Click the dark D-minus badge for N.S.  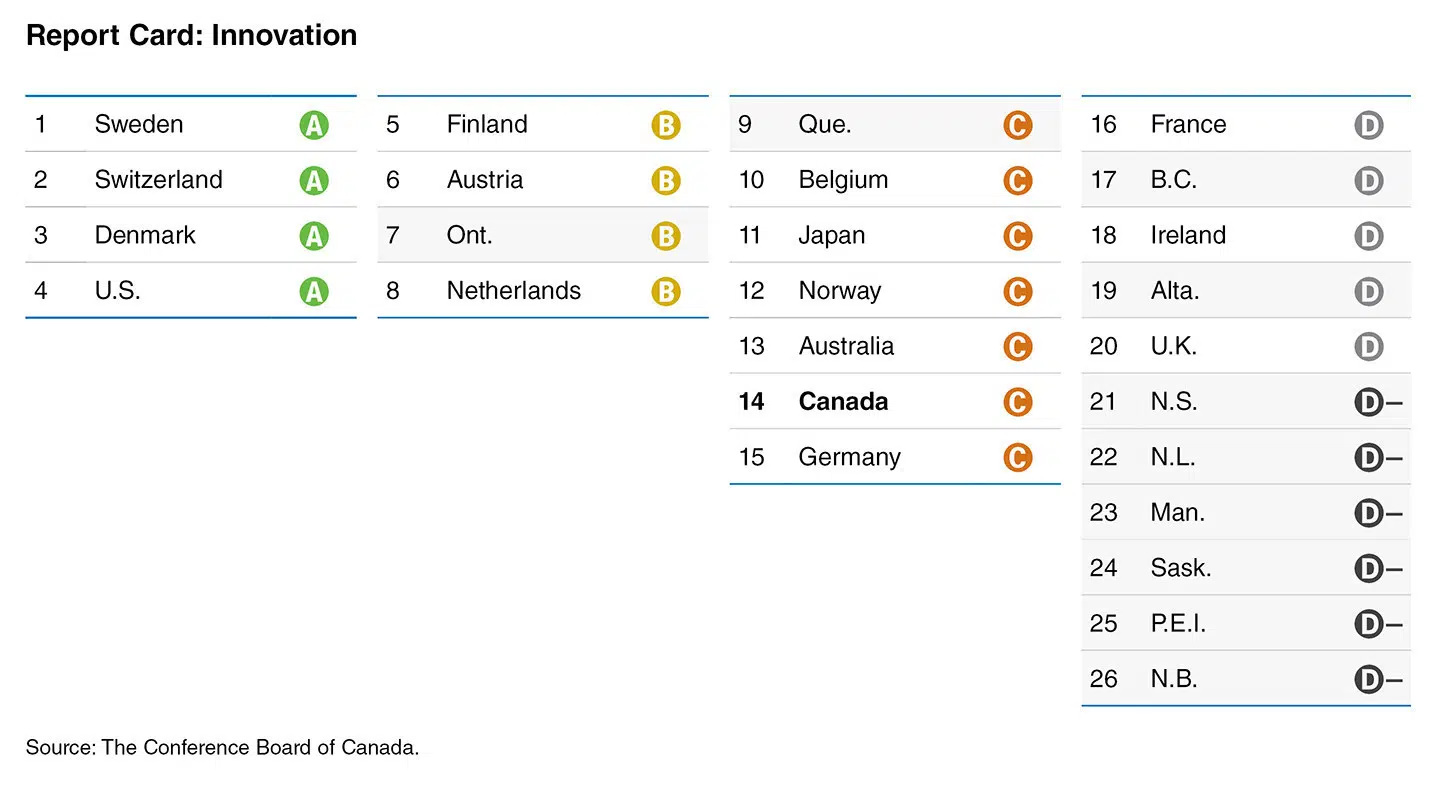pos(1376,402)
